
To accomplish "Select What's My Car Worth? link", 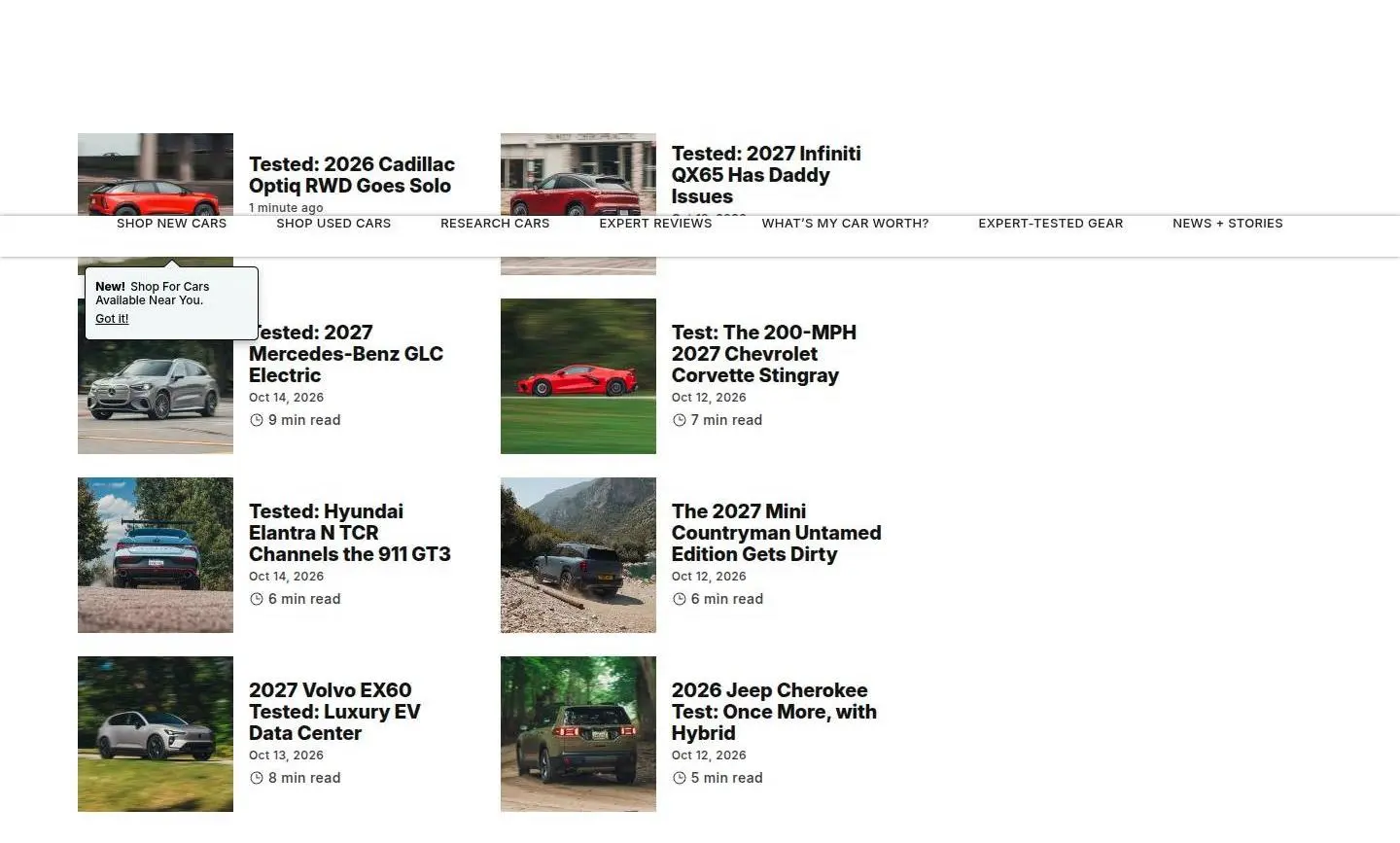I will pos(845,224).
